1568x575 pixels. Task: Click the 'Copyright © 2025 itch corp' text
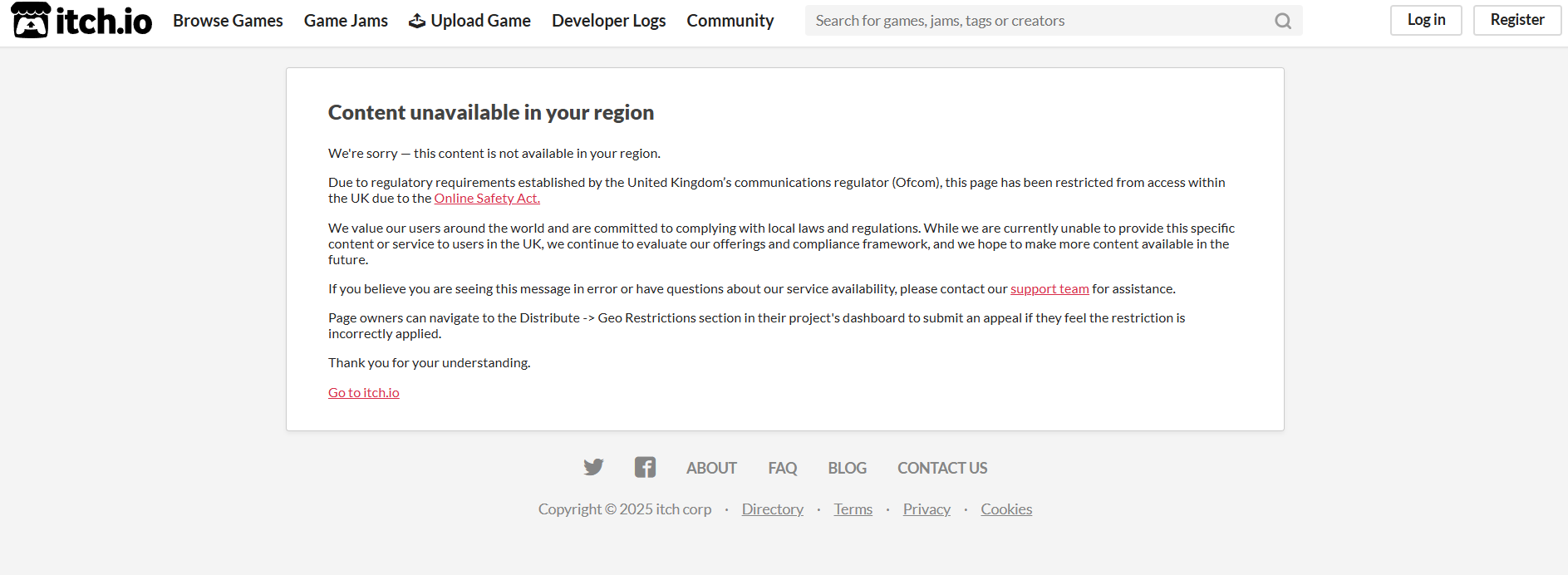(x=625, y=509)
